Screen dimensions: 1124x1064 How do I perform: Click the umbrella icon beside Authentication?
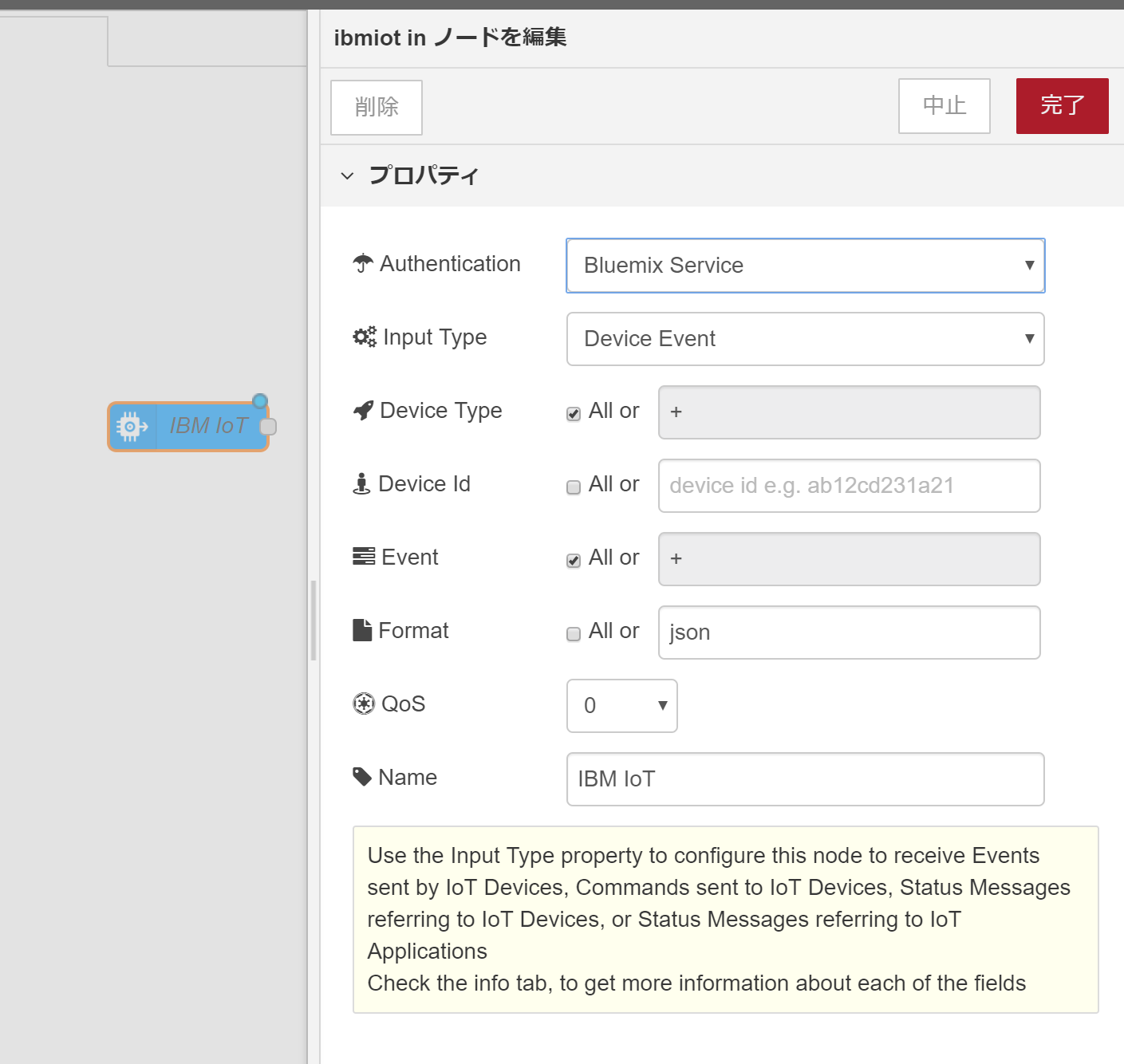[363, 263]
